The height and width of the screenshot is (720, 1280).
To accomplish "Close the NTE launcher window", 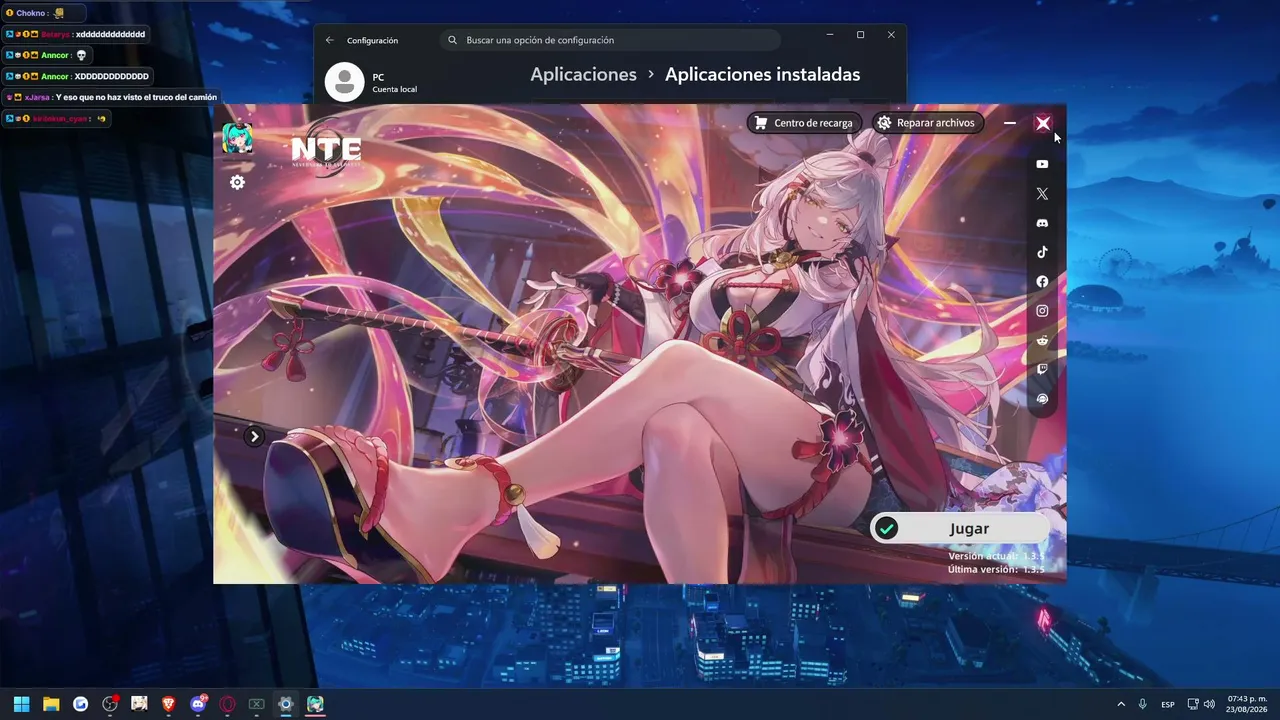I will click(1043, 123).
